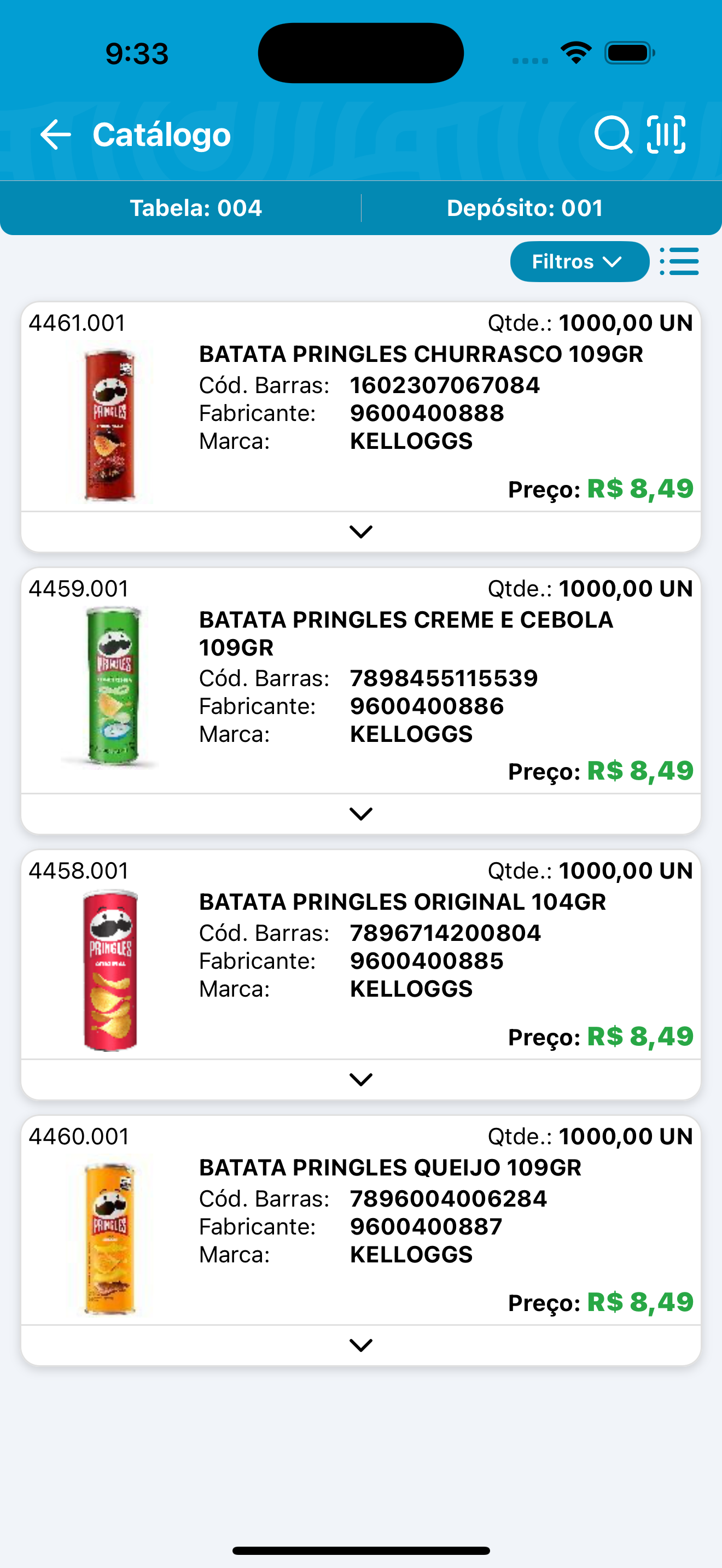Open the Pringles Churrasco product image
The width and height of the screenshot is (722, 1568).
110,425
